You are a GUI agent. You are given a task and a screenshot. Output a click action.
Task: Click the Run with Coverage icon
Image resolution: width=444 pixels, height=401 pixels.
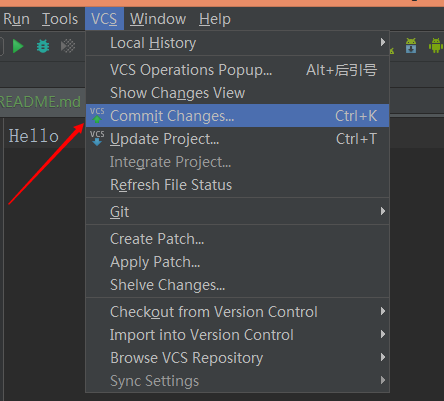click(68, 46)
